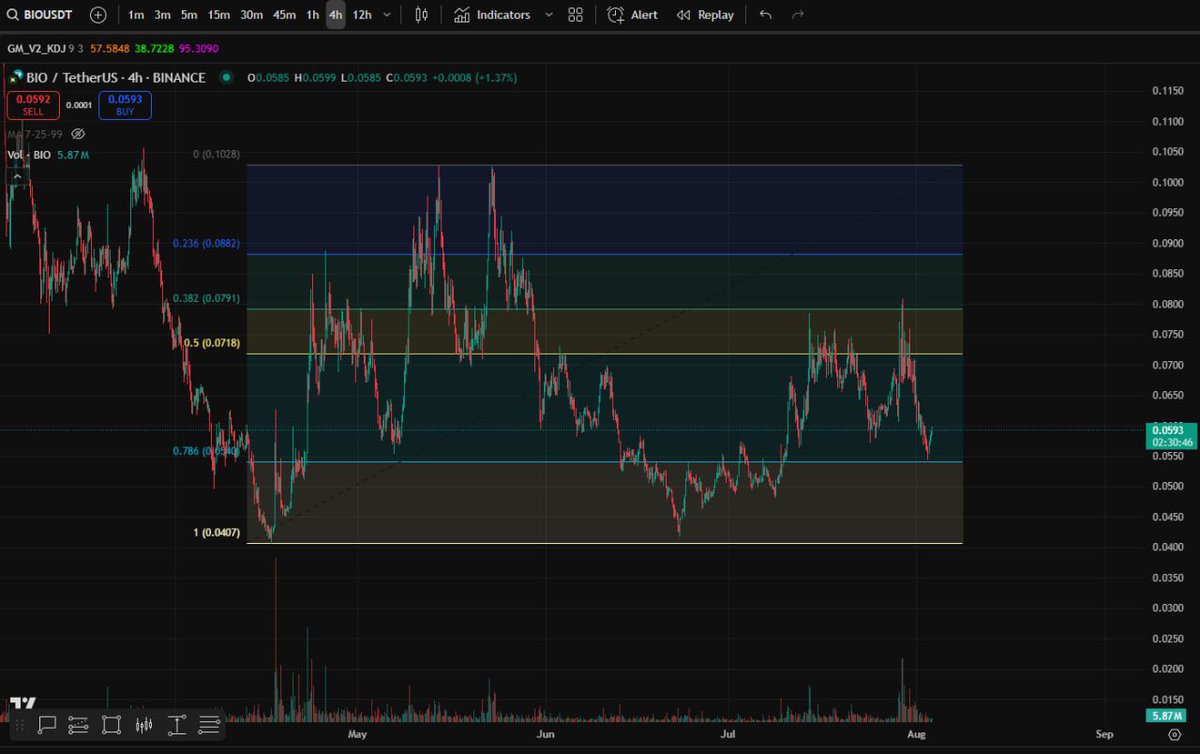Switch to the 1h timeframe

click(x=313, y=15)
